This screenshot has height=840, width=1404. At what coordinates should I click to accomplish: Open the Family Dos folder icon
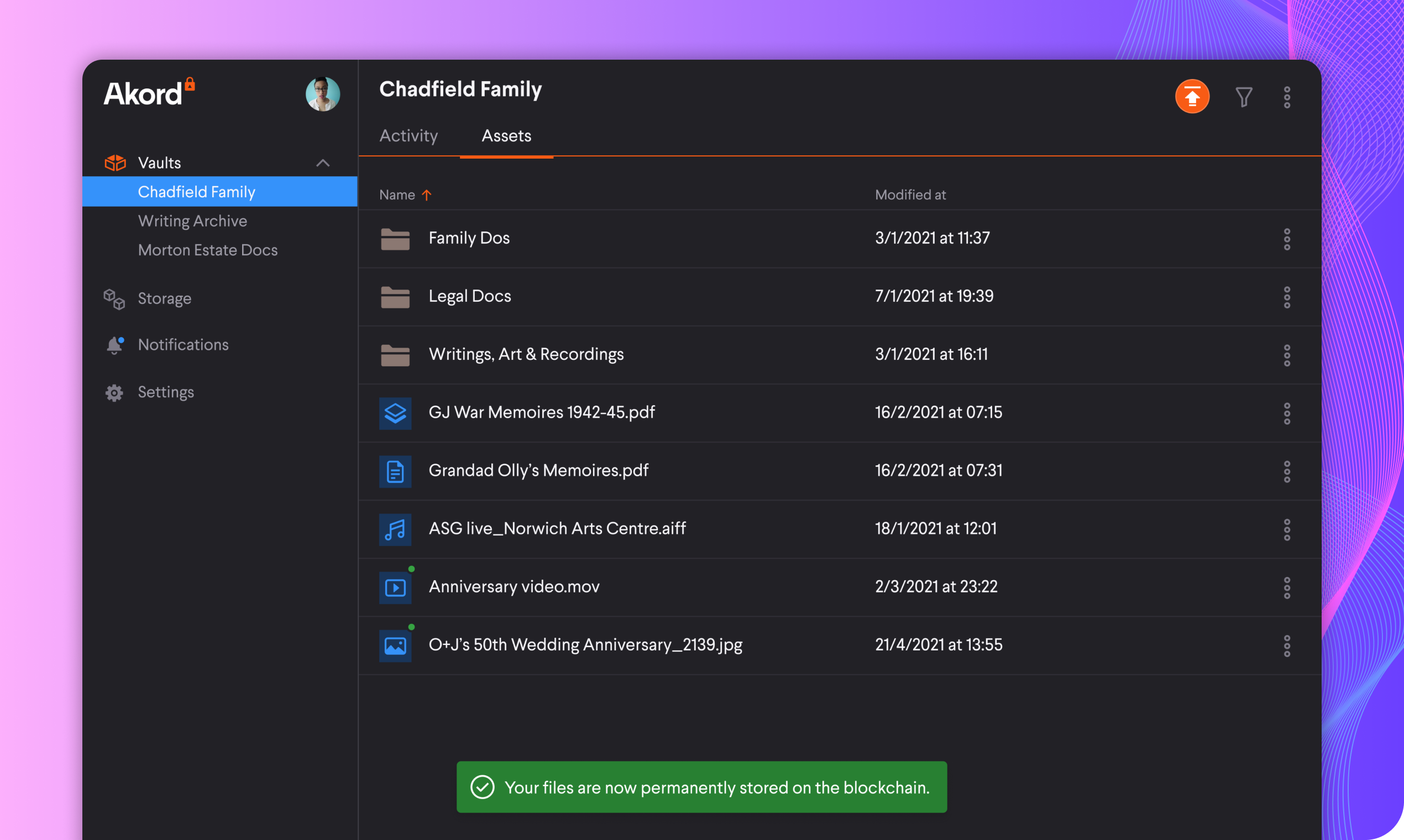pos(395,239)
